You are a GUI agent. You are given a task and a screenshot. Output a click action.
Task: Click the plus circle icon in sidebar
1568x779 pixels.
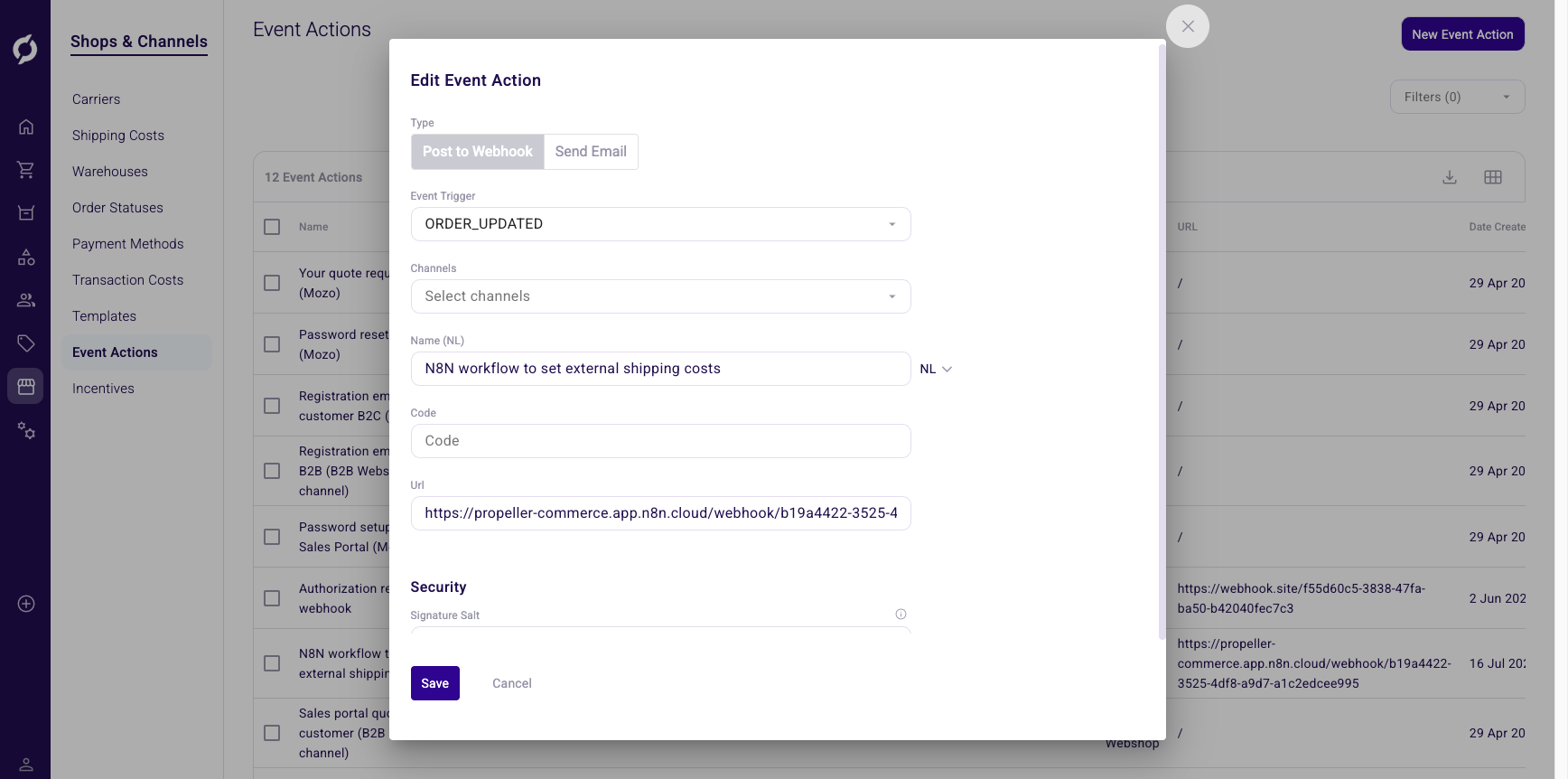pyautogui.click(x=26, y=604)
